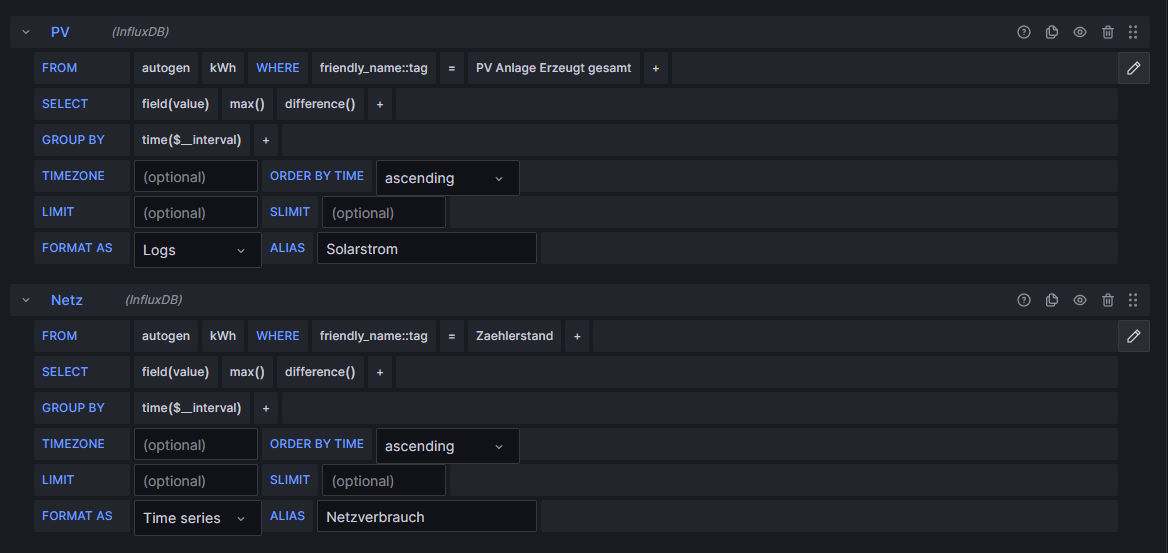Toggle raw edit mode for PV query

(1133, 68)
